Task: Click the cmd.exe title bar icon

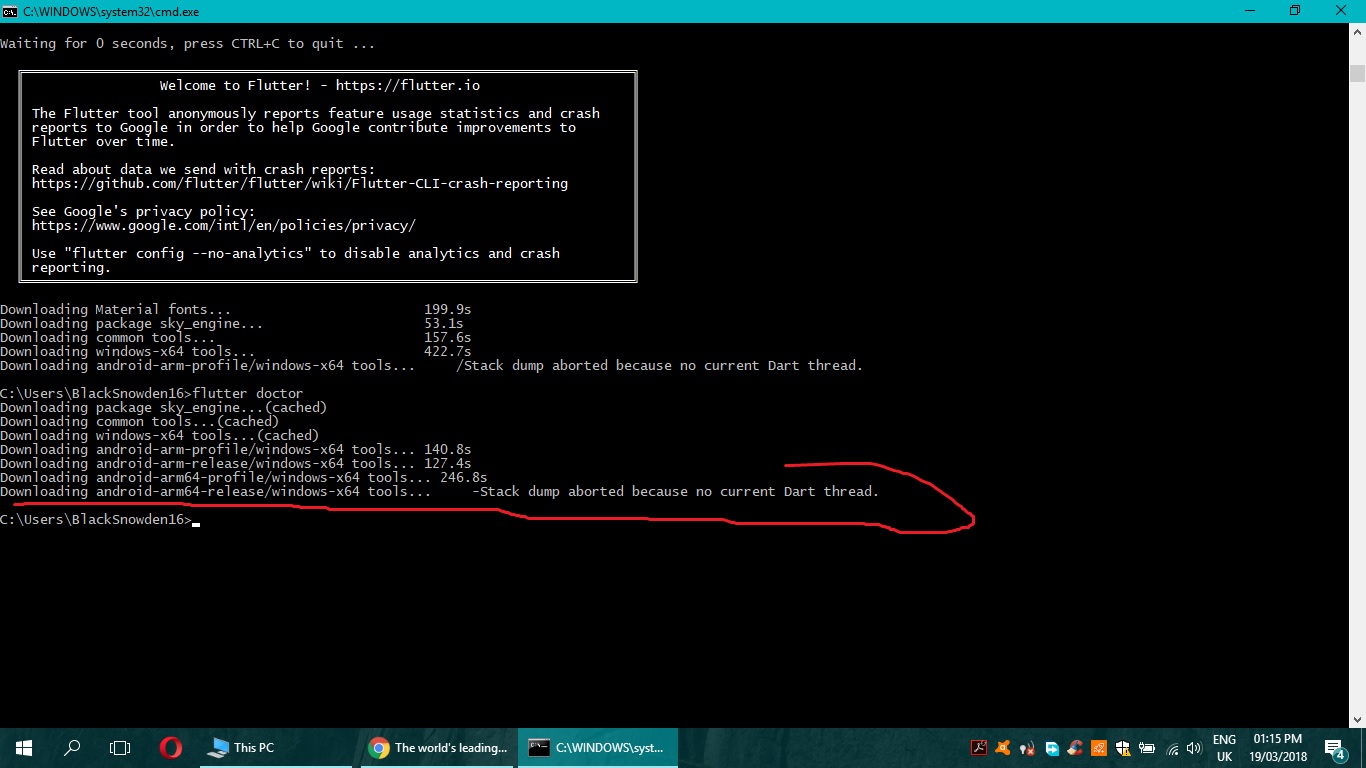Action: tap(9, 10)
